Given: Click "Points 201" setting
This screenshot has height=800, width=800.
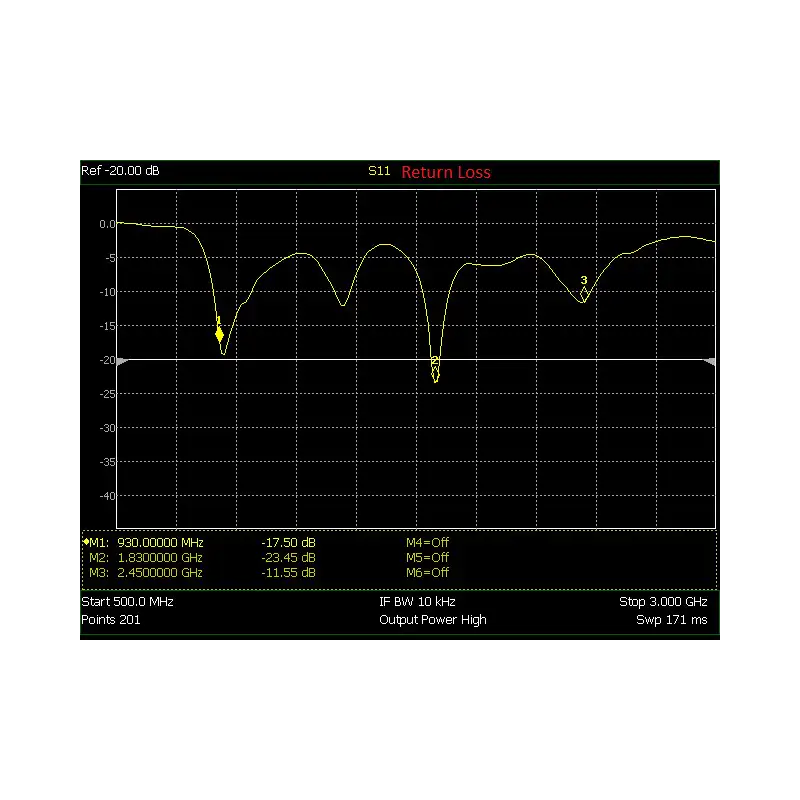Looking at the screenshot, I should (111, 620).
